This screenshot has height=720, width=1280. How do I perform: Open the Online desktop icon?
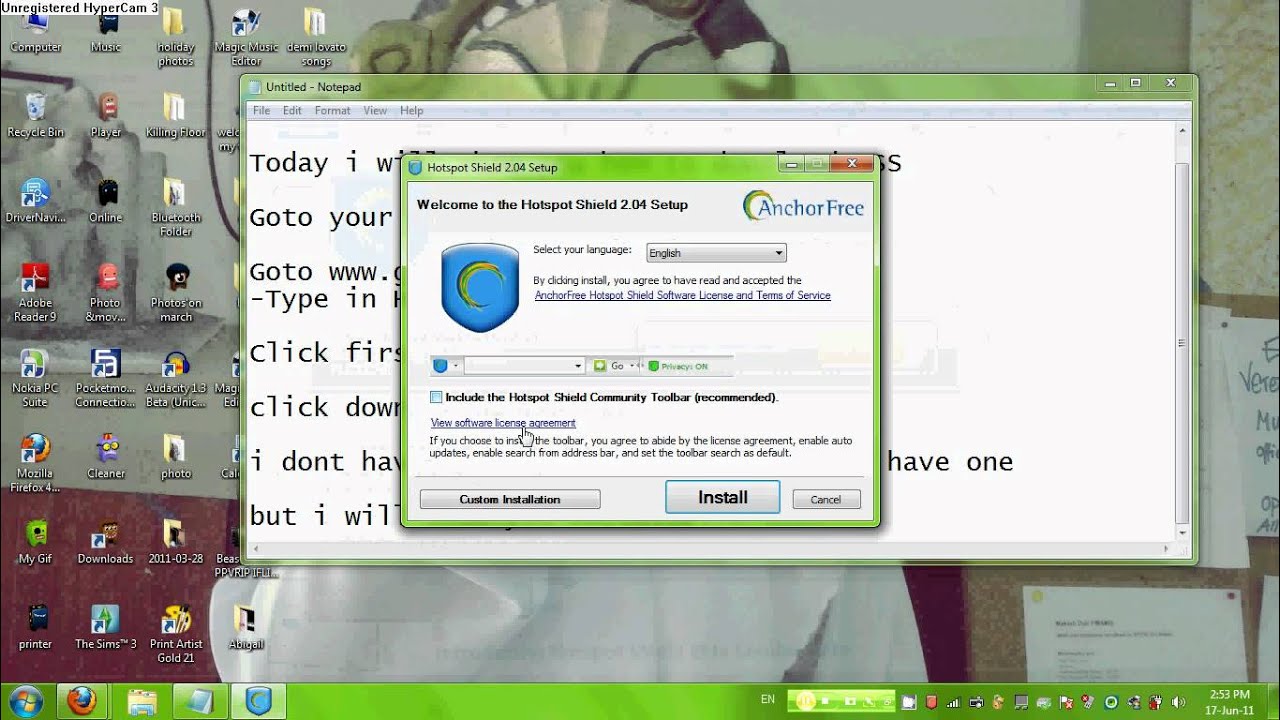pyautogui.click(x=106, y=200)
